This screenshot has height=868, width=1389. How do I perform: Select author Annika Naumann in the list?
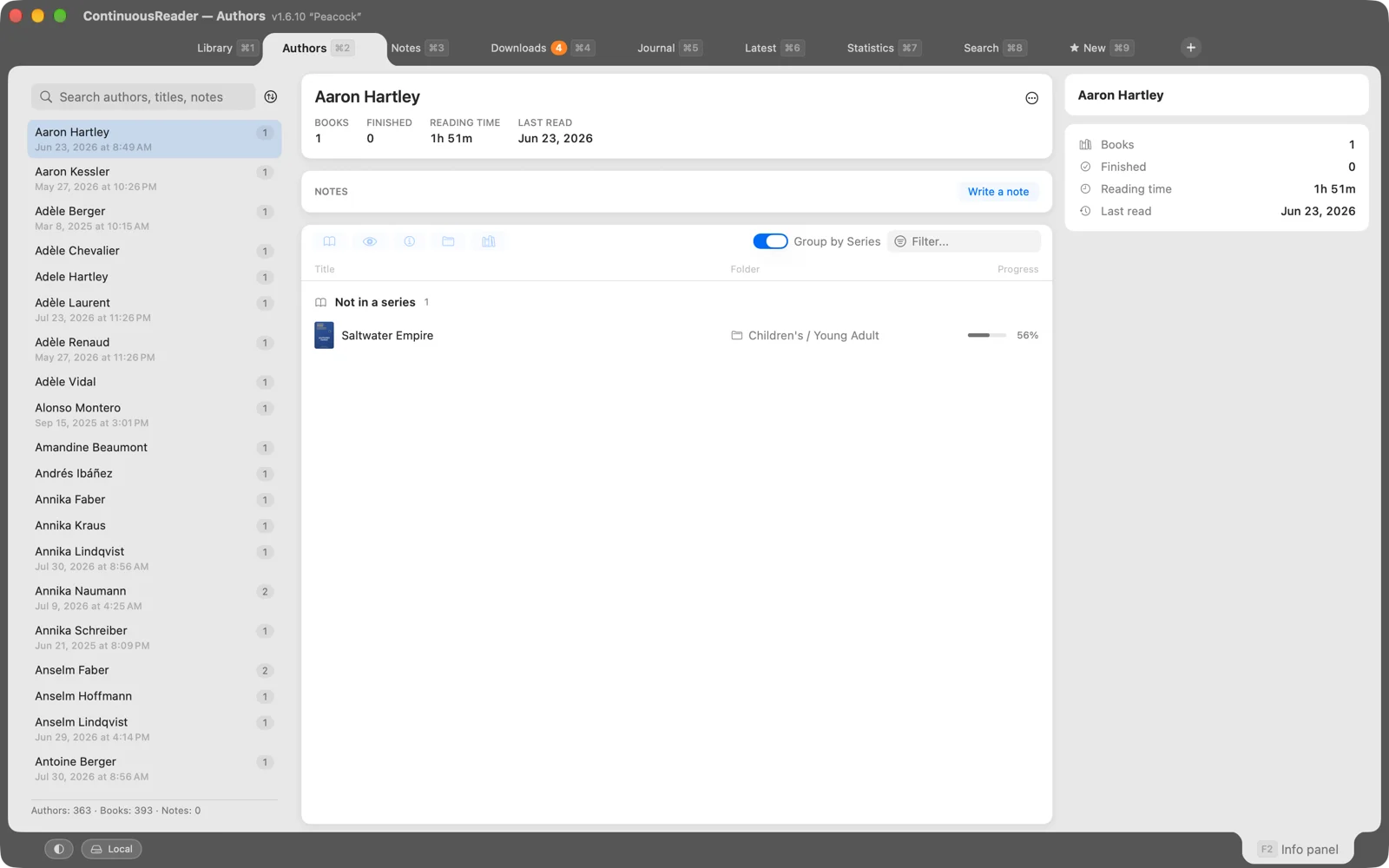pos(155,598)
